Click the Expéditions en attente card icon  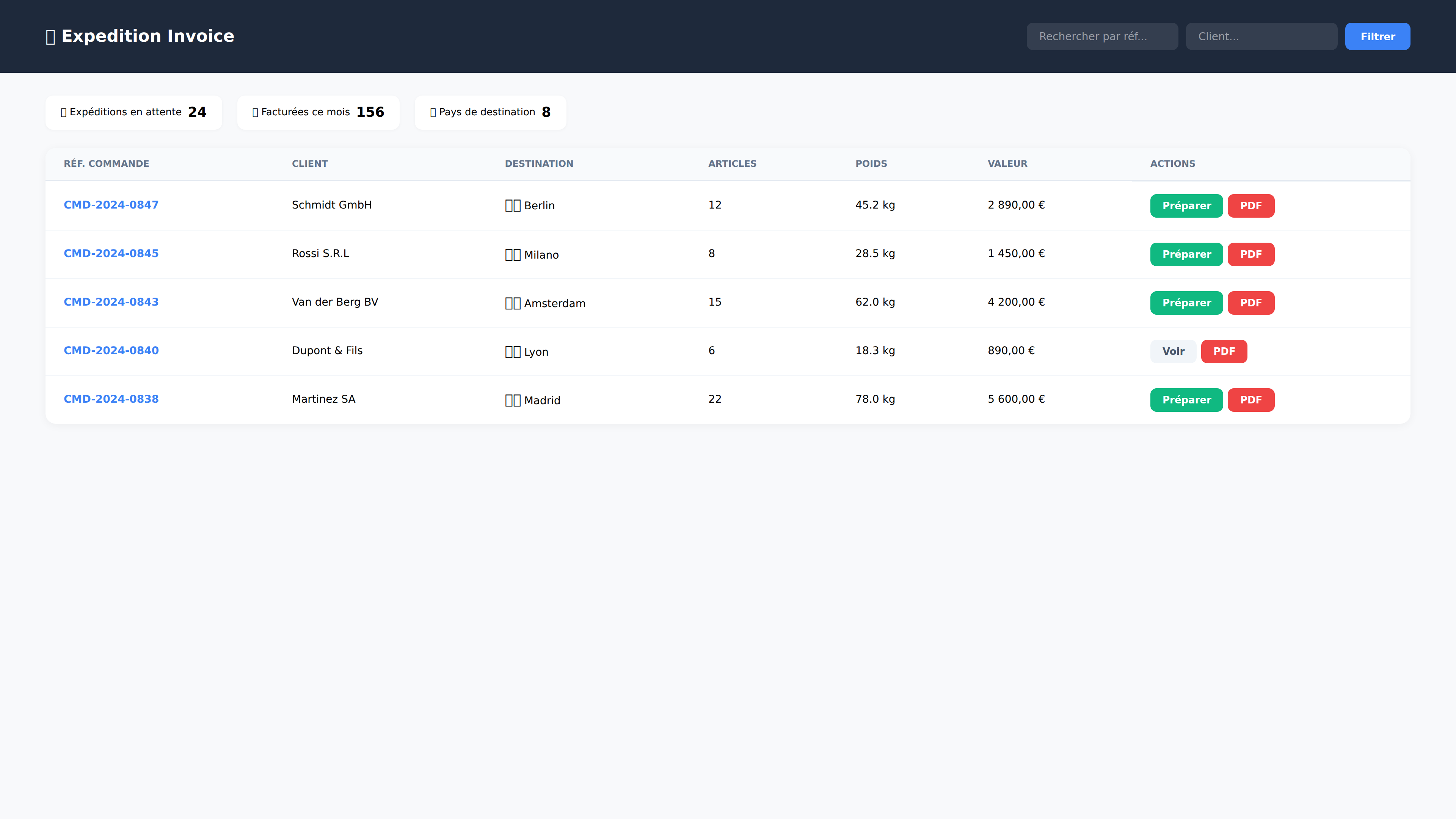click(64, 112)
